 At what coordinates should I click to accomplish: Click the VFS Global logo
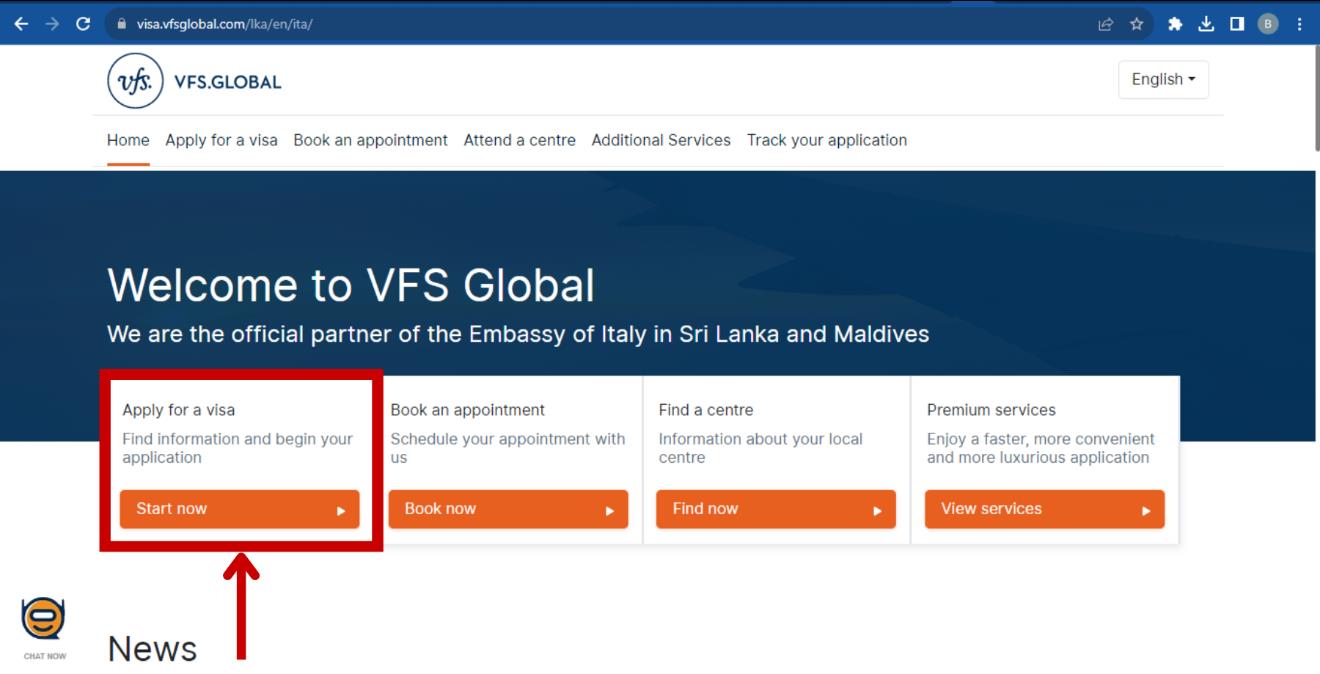(194, 82)
